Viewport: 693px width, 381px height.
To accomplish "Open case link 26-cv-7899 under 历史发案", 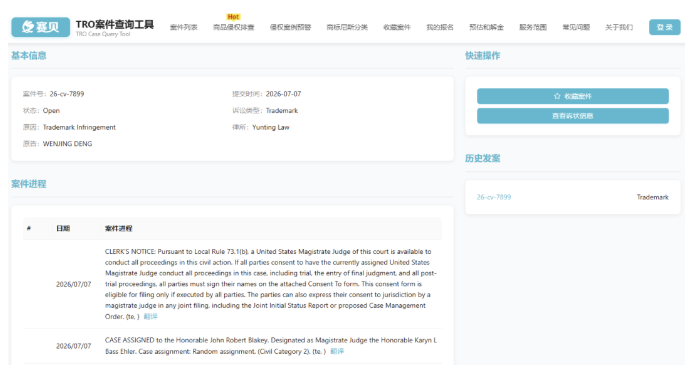I will coord(494,197).
